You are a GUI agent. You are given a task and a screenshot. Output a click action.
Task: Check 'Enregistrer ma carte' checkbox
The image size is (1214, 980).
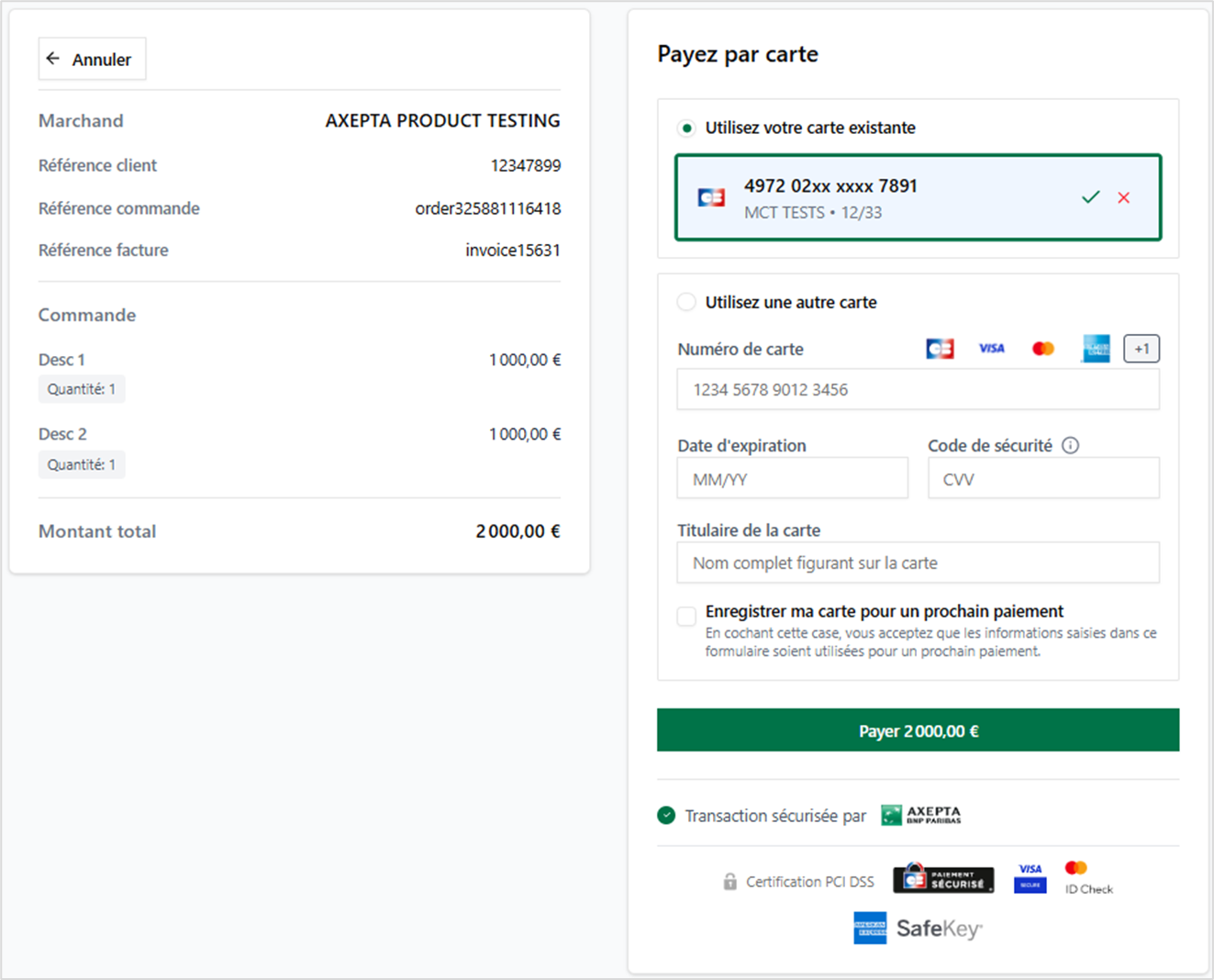click(686, 617)
